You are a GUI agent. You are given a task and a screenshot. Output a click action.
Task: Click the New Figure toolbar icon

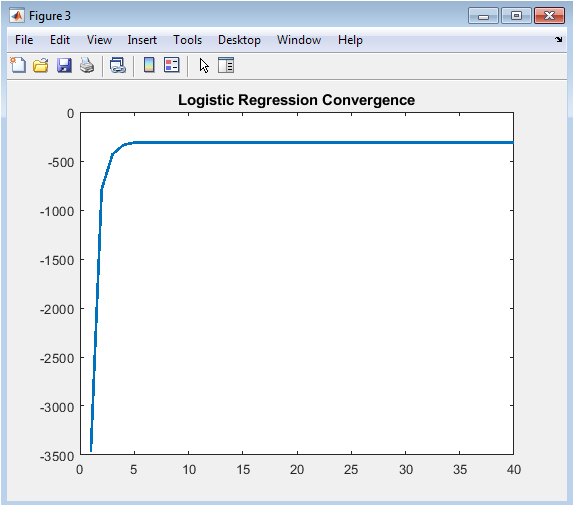coord(18,65)
